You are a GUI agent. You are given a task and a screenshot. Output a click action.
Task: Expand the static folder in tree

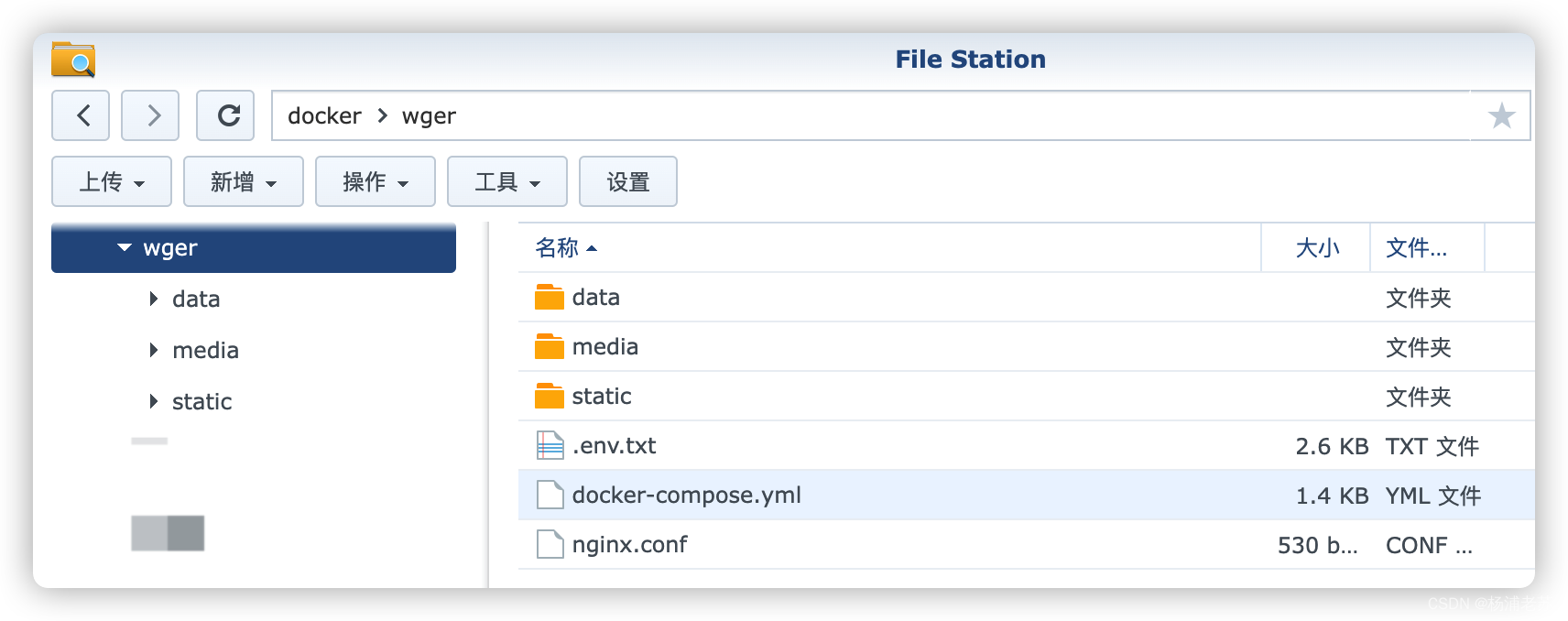tap(154, 401)
